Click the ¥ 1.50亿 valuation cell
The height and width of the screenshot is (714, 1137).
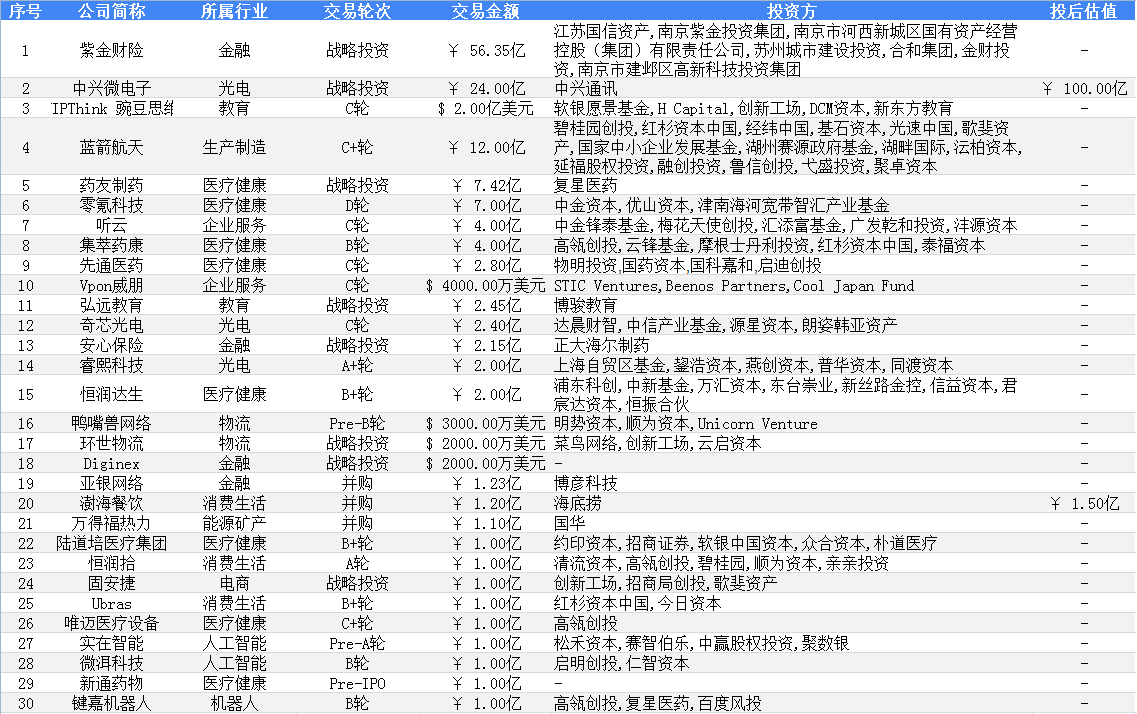pos(1085,503)
